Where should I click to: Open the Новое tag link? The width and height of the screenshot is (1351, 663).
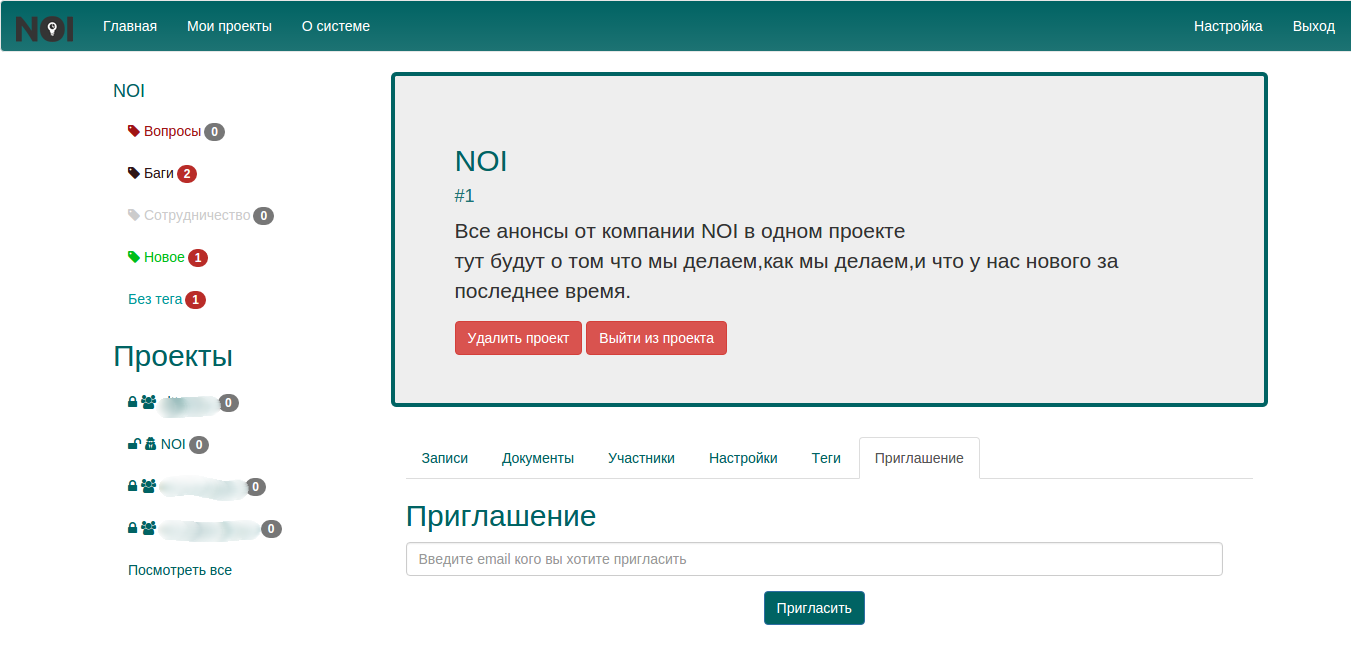click(164, 257)
